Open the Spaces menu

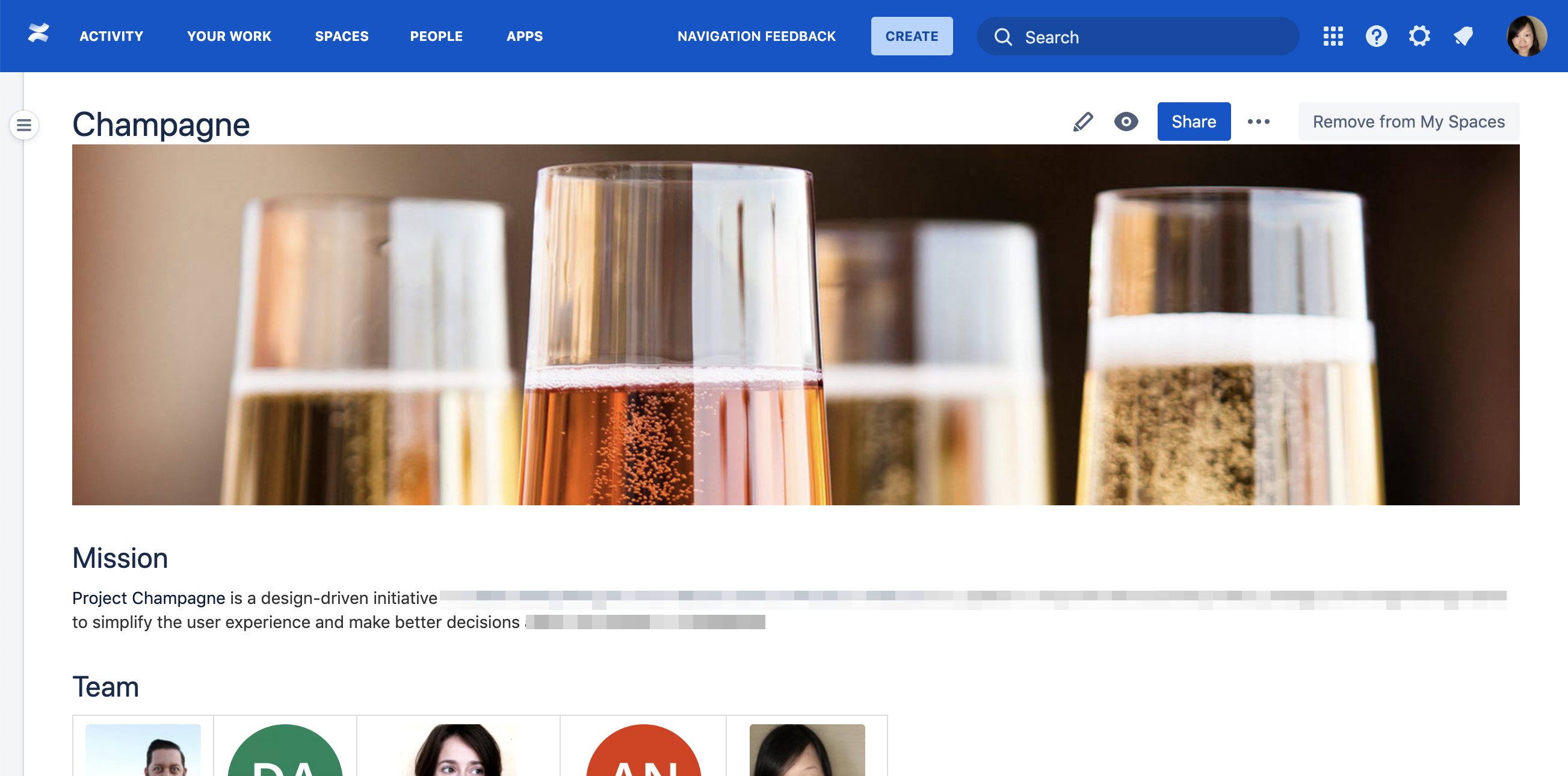point(342,37)
